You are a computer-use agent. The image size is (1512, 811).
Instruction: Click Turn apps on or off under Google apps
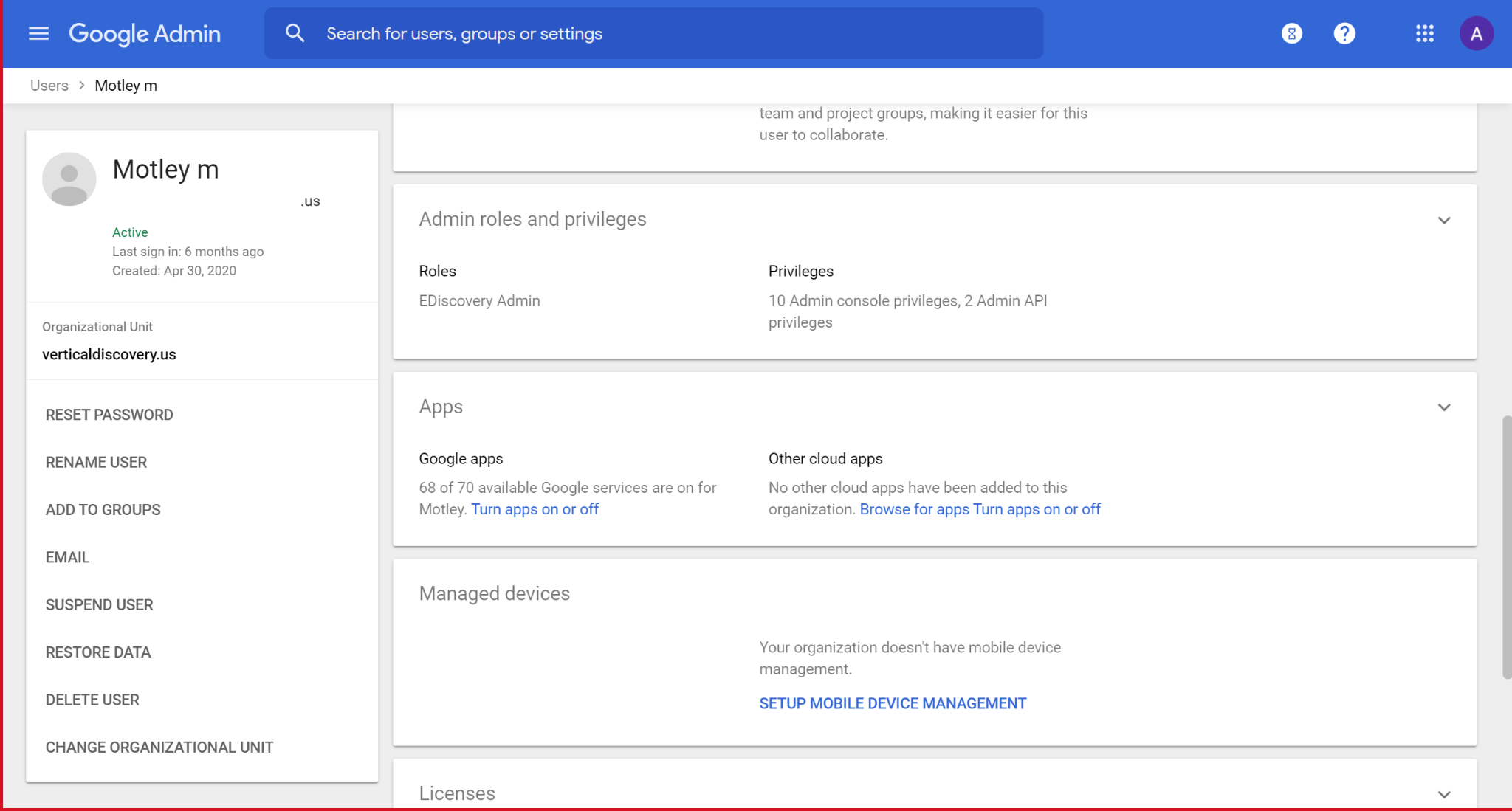(x=535, y=509)
